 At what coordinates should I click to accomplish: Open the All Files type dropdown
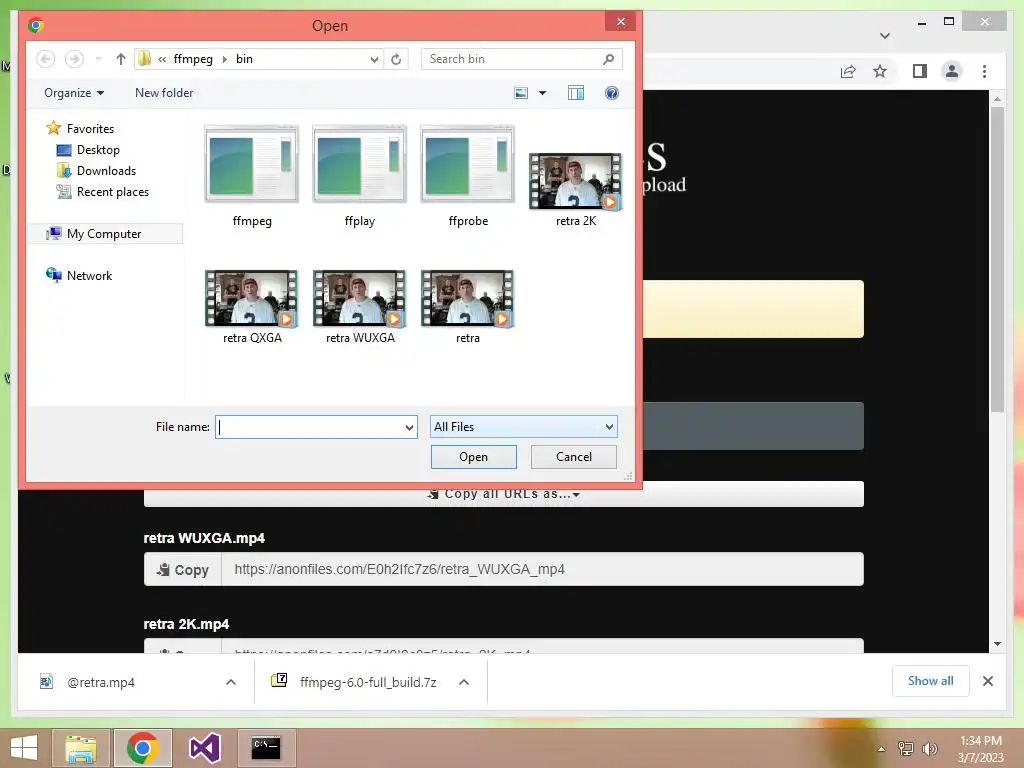click(523, 426)
